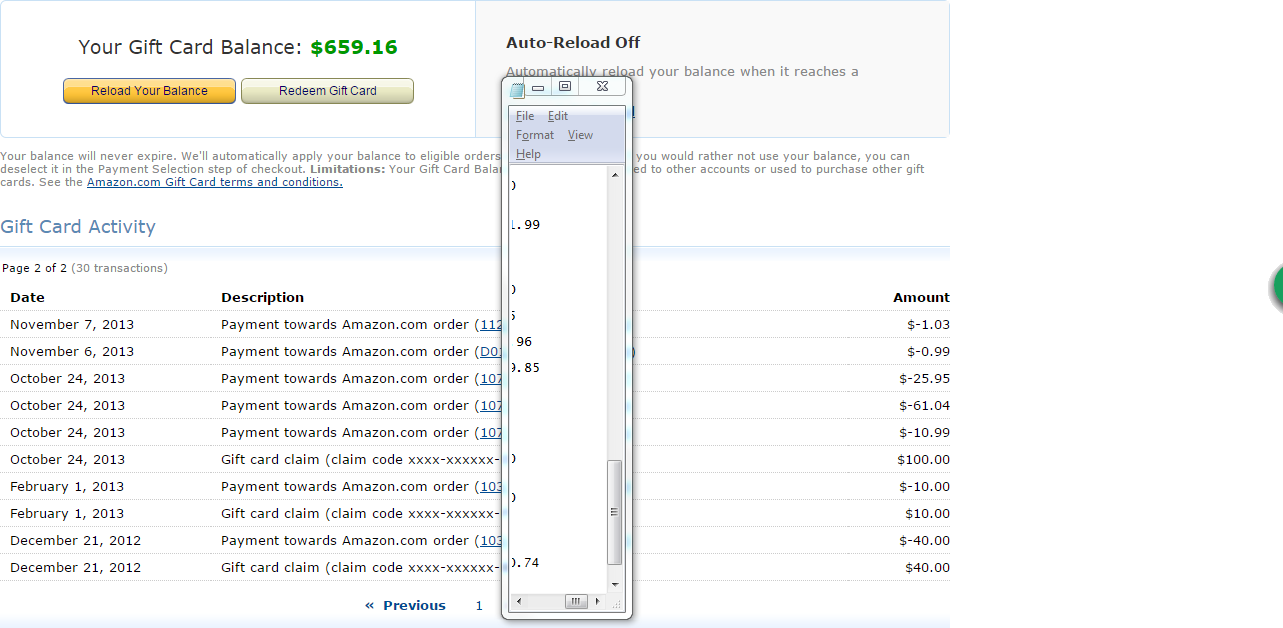The width and height of the screenshot is (1283, 628).
Task: Click the $-40.00 amount cell
Action: (x=924, y=540)
